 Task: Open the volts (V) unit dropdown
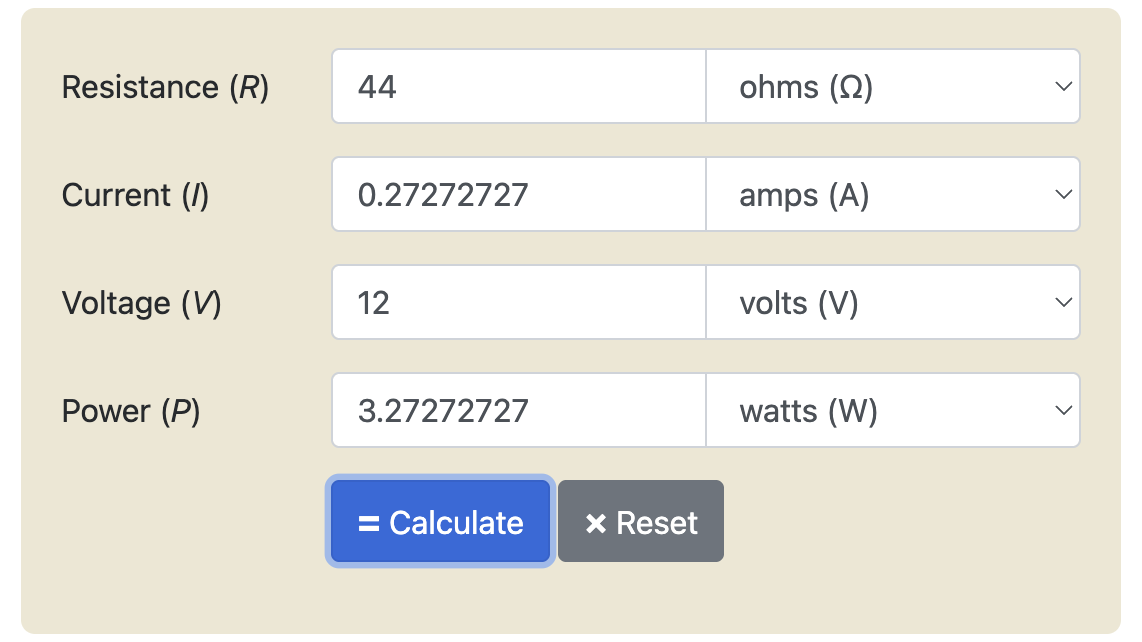893,302
